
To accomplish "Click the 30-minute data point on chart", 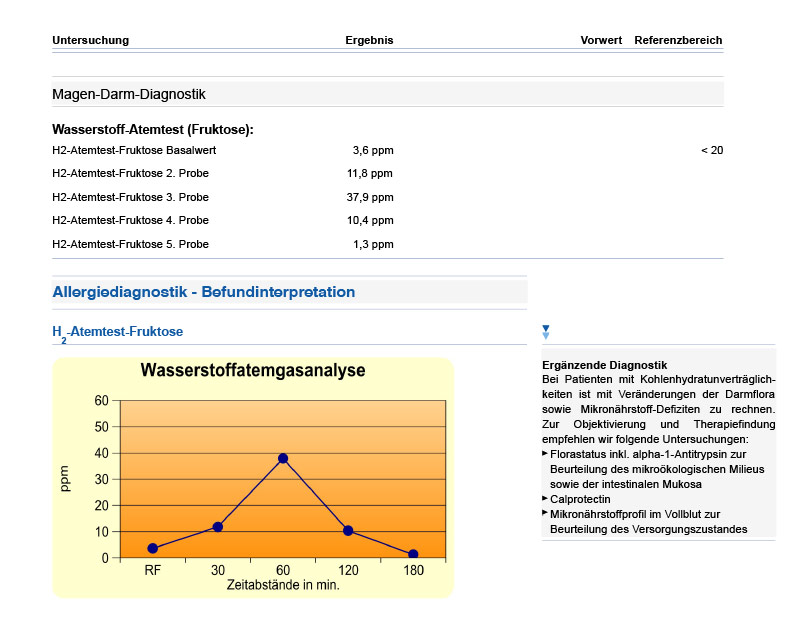I will [218, 527].
